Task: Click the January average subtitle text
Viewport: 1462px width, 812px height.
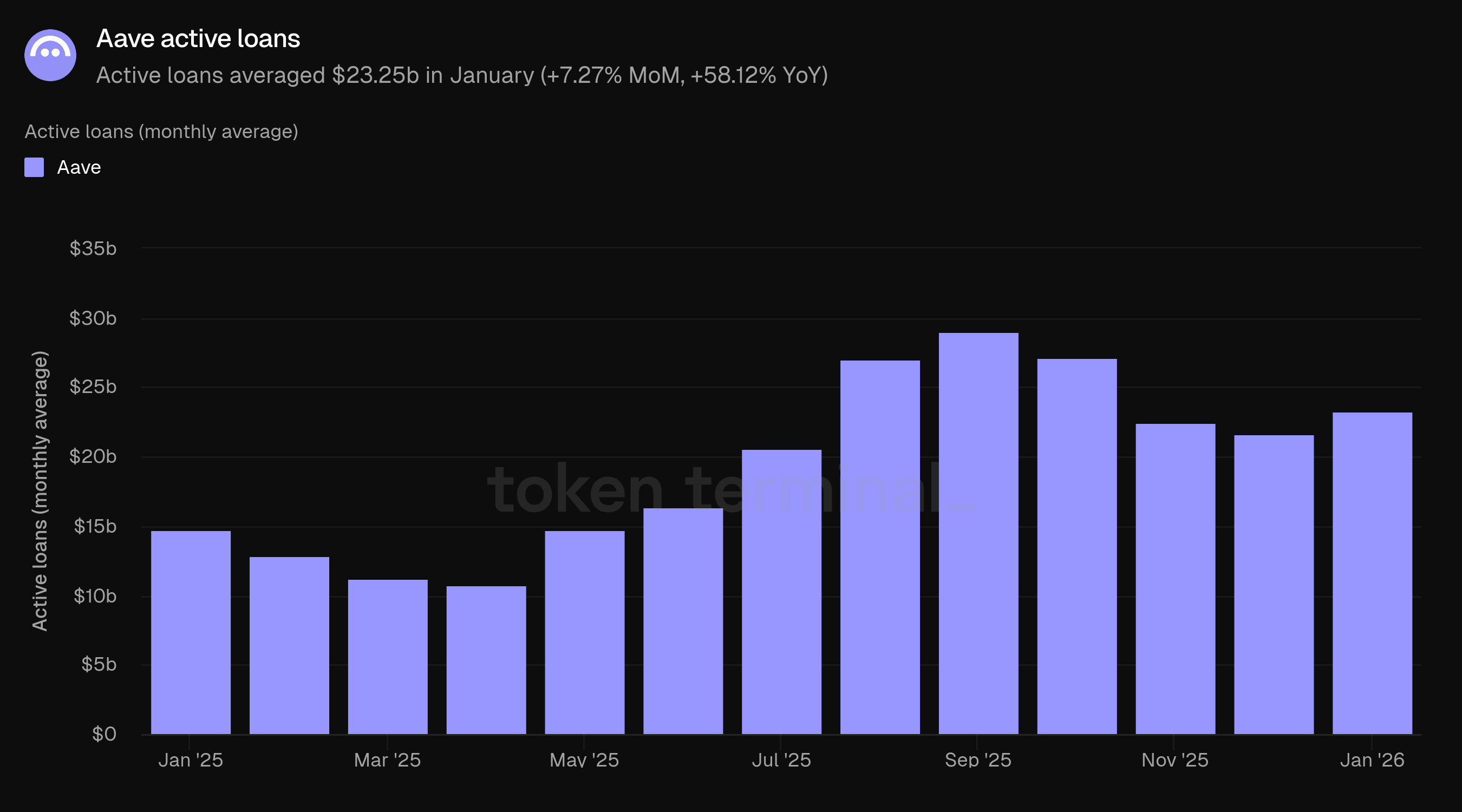Action: [x=461, y=75]
